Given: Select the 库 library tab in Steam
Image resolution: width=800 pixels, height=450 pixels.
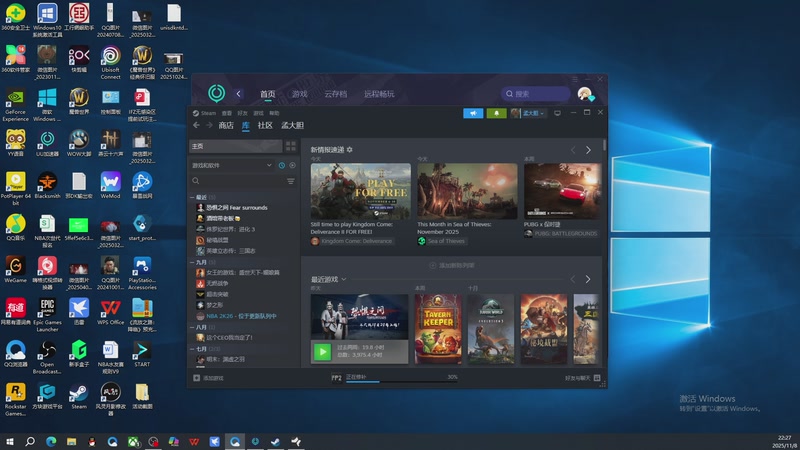Looking at the screenshot, I should [245, 126].
